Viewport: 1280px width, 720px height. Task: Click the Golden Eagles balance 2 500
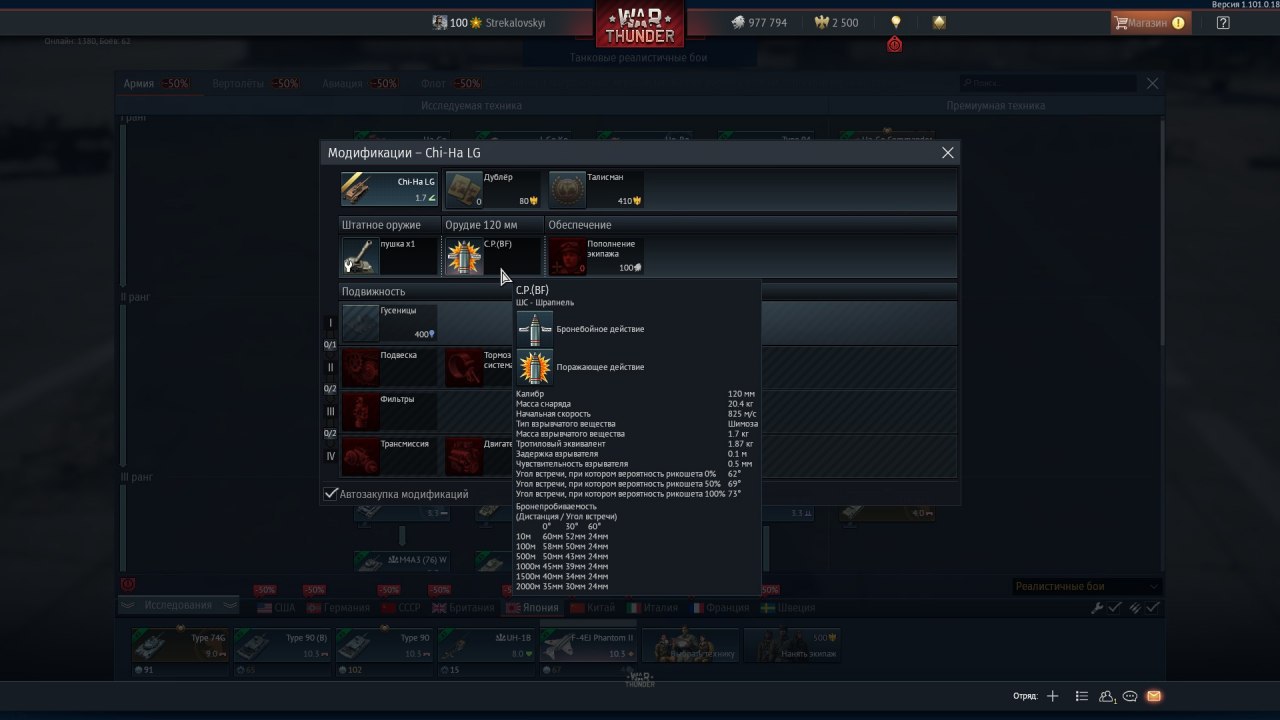837,22
